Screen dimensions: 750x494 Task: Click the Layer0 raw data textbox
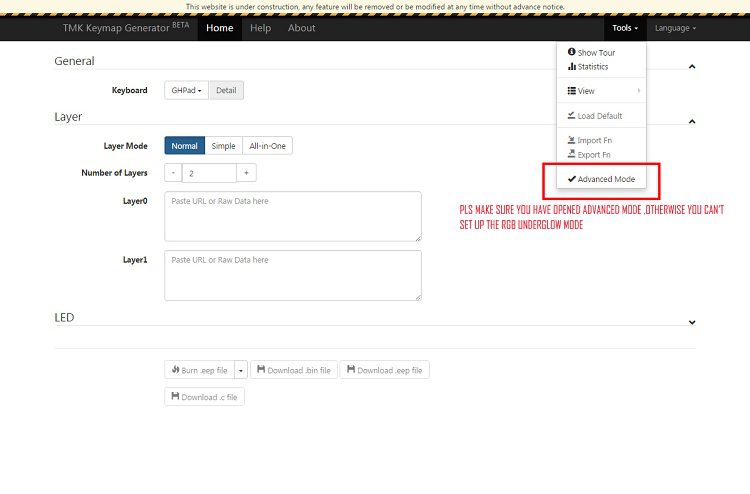click(292, 216)
